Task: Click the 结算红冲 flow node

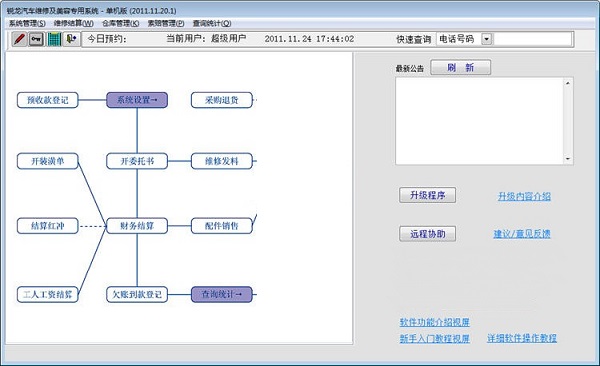Action: [47, 226]
